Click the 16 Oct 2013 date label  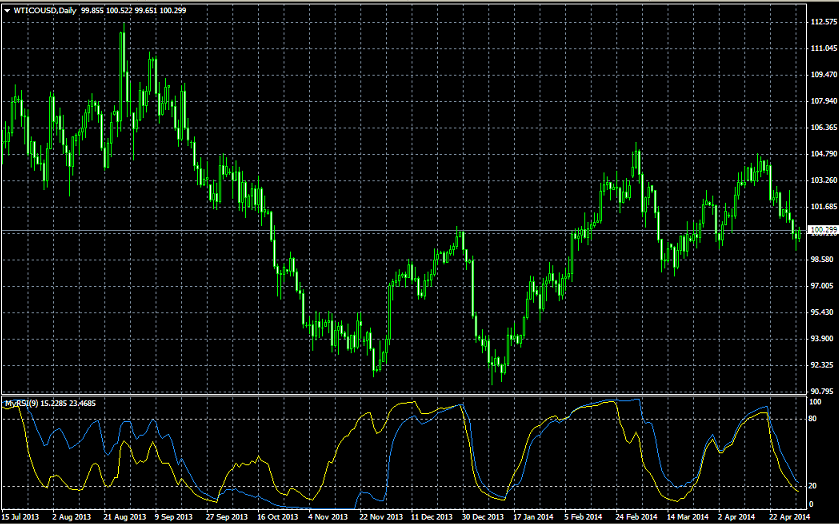coord(277,517)
